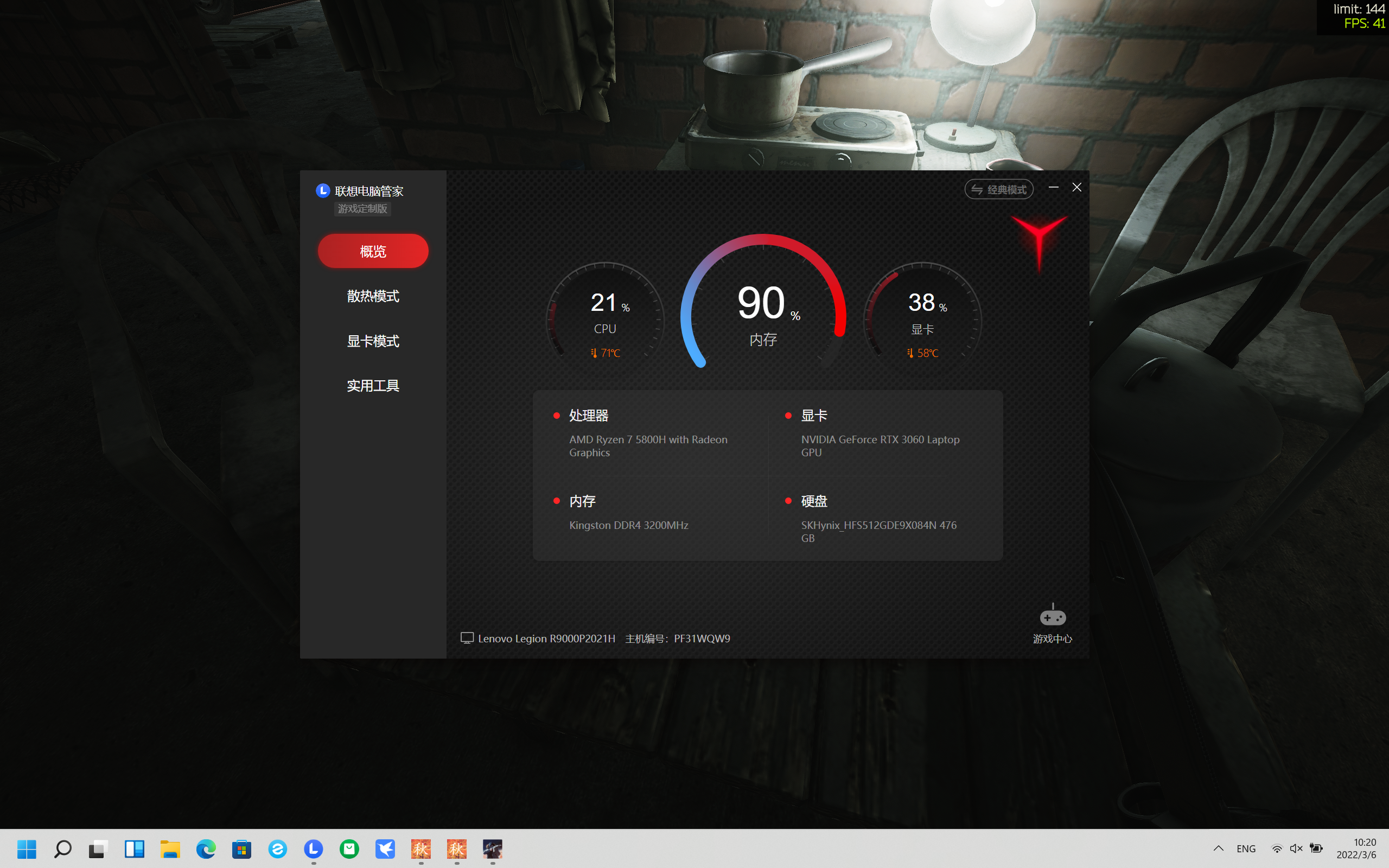The width and height of the screenshot is (1389, 868).
Task: Click the 游戏定制版 badge
Action: tap(363, 209)
